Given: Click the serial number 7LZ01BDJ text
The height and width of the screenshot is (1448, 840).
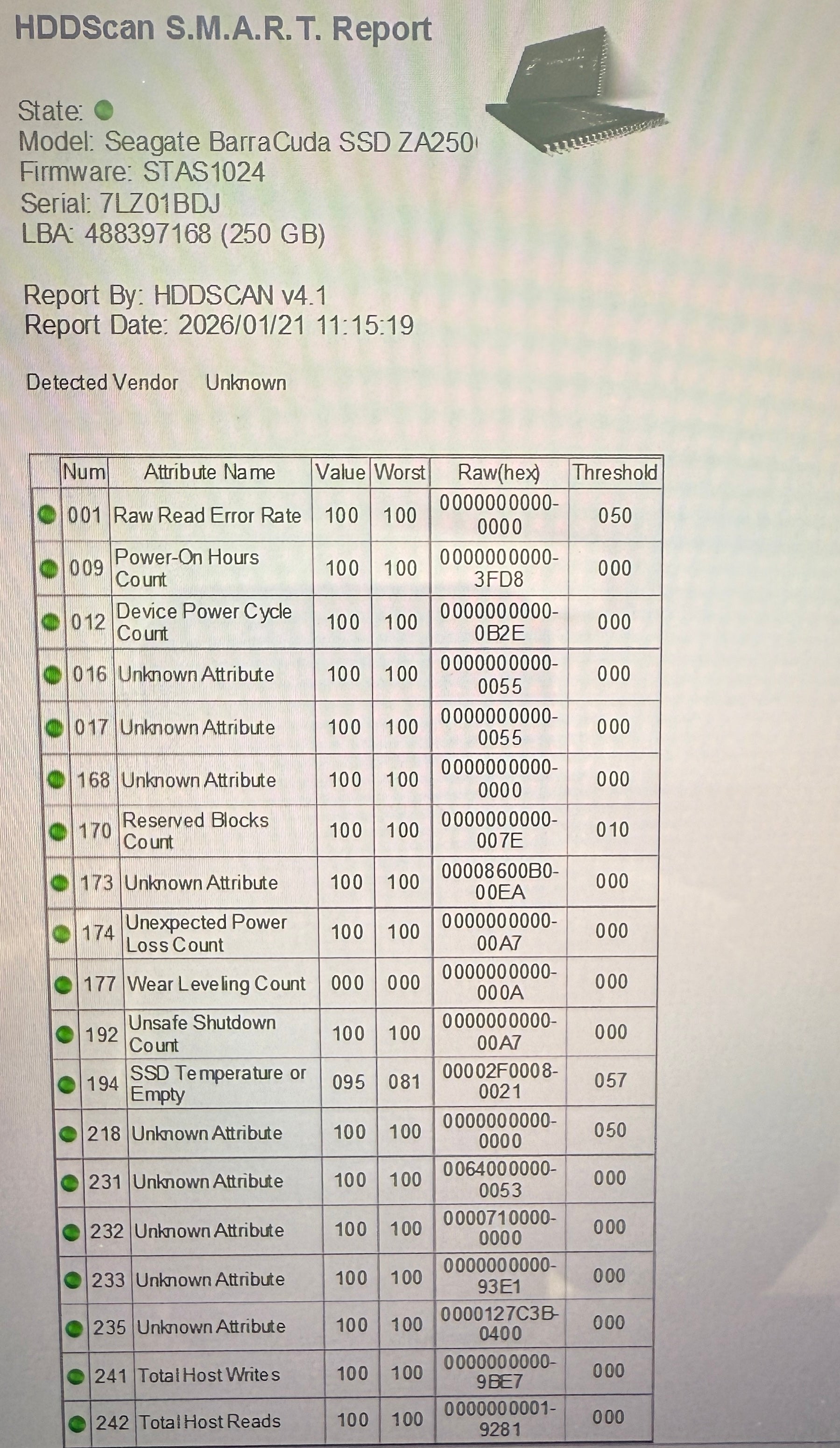Looking at the screenshot, I should click(x=160, y=203).
